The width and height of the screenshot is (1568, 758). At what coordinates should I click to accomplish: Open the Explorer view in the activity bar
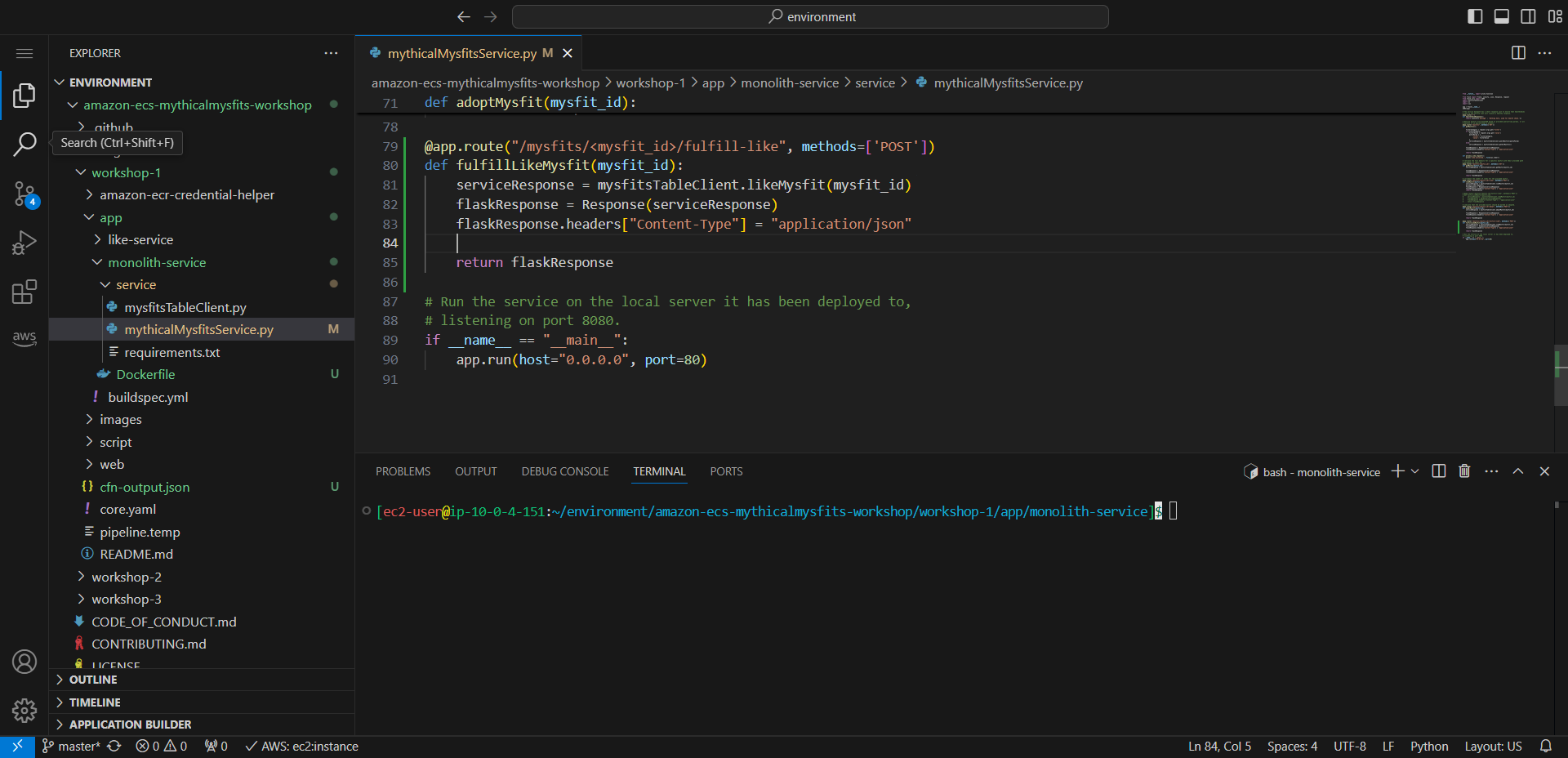pos(24,96)
